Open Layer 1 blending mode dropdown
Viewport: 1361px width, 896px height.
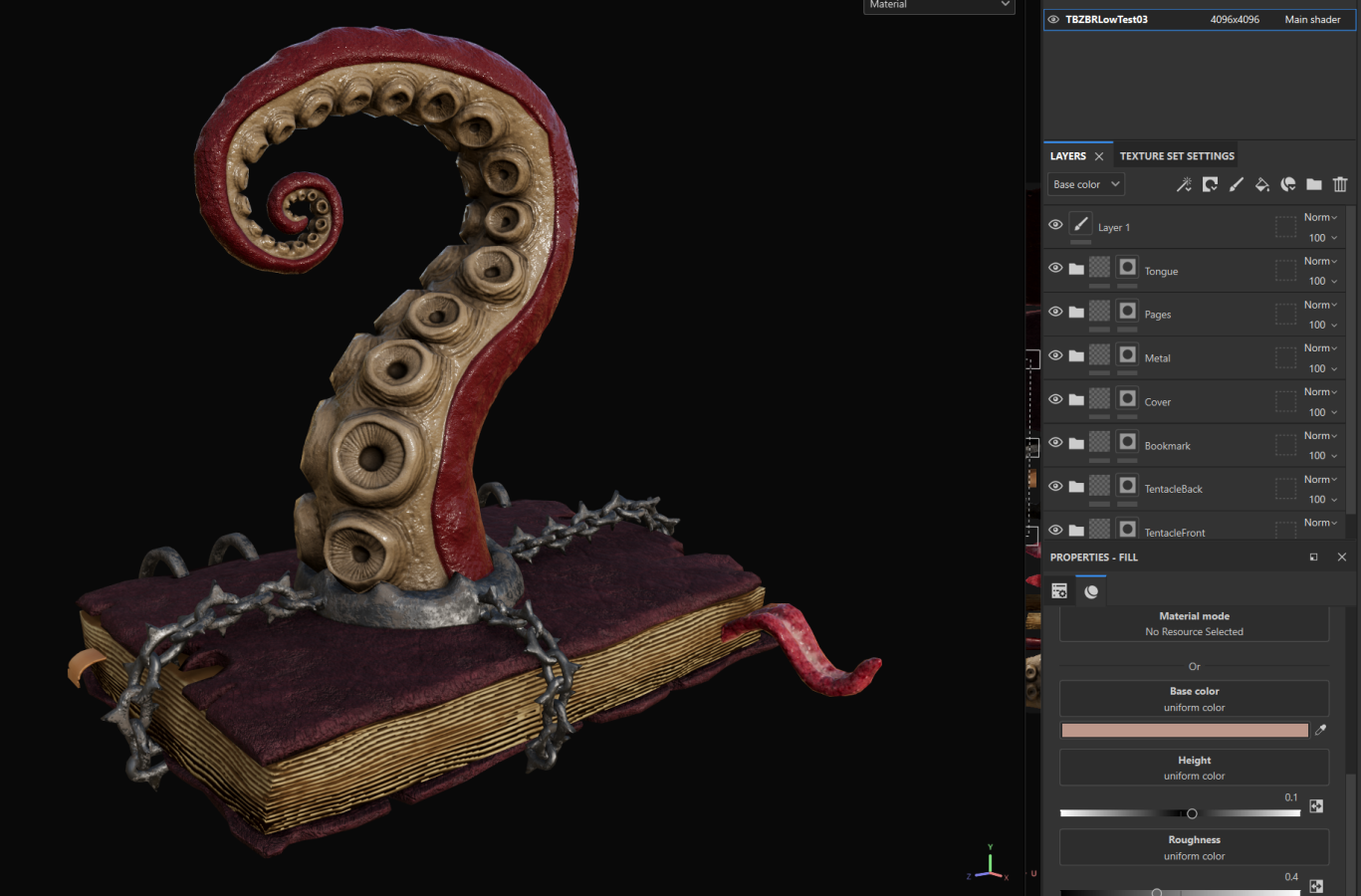click(x=1320, y=217)
